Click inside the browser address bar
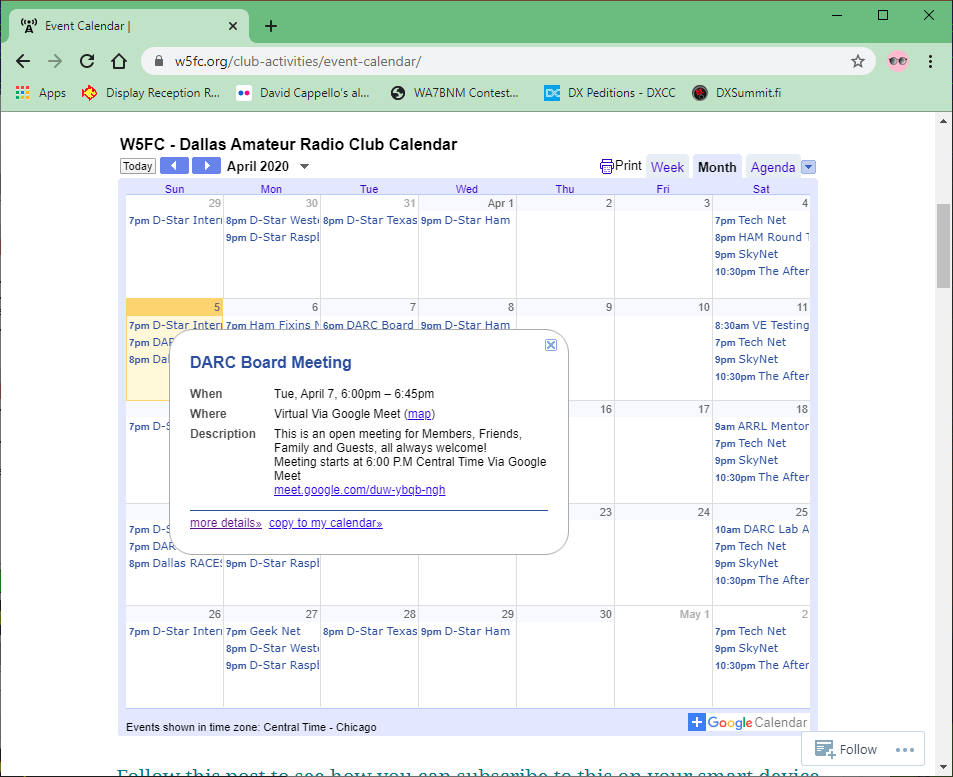The width and height of the screenshot is (953, 777). [400, 61]
